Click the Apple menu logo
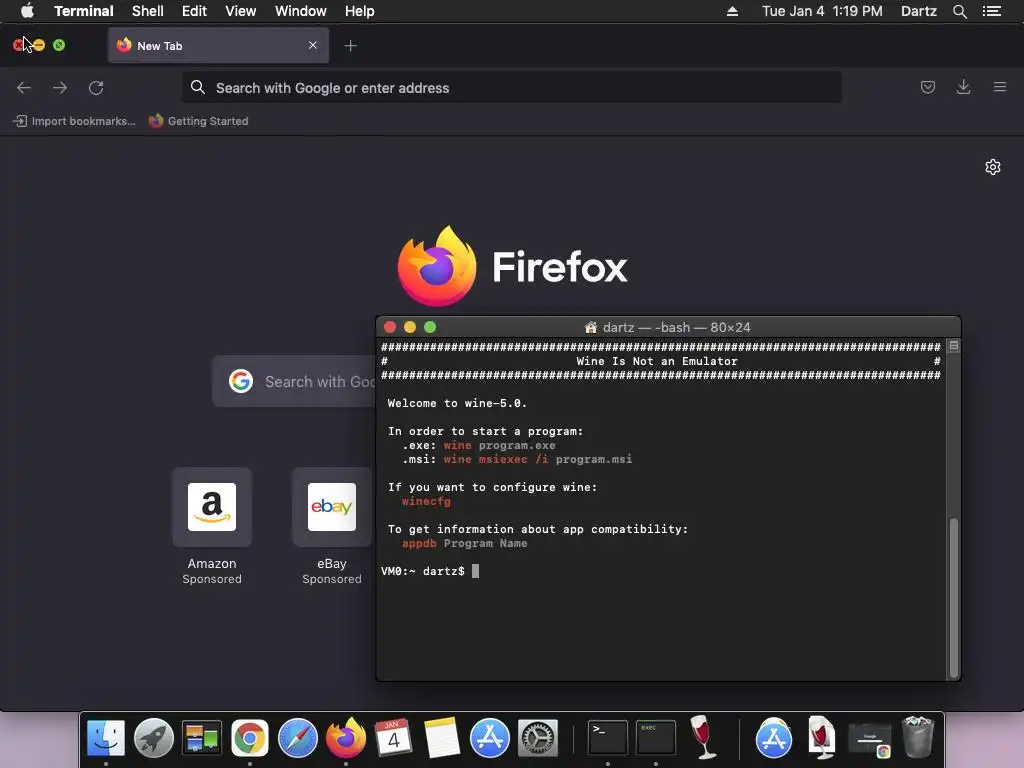 point(27,11)
